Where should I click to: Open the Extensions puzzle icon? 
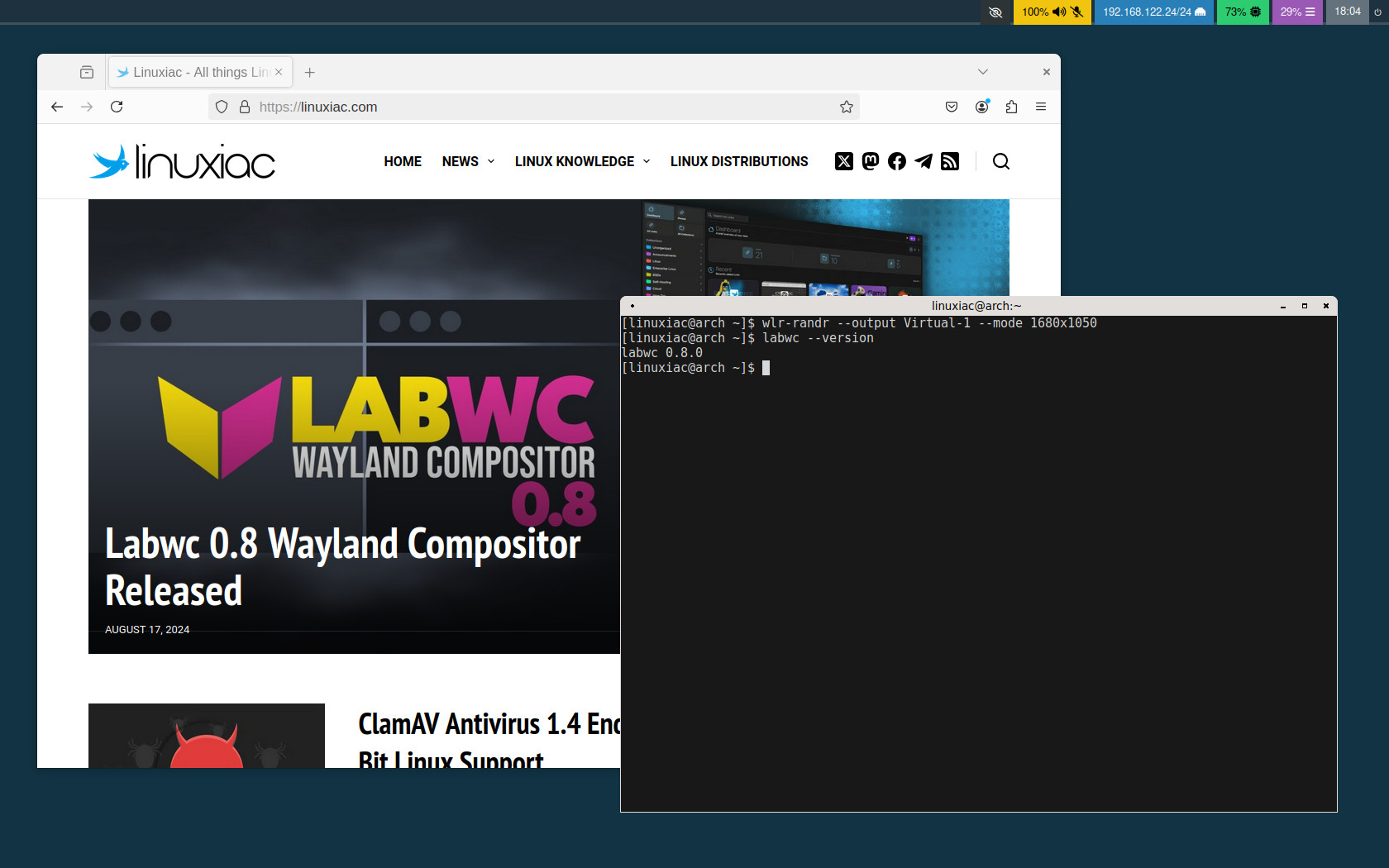click(x=1011, y=107)
